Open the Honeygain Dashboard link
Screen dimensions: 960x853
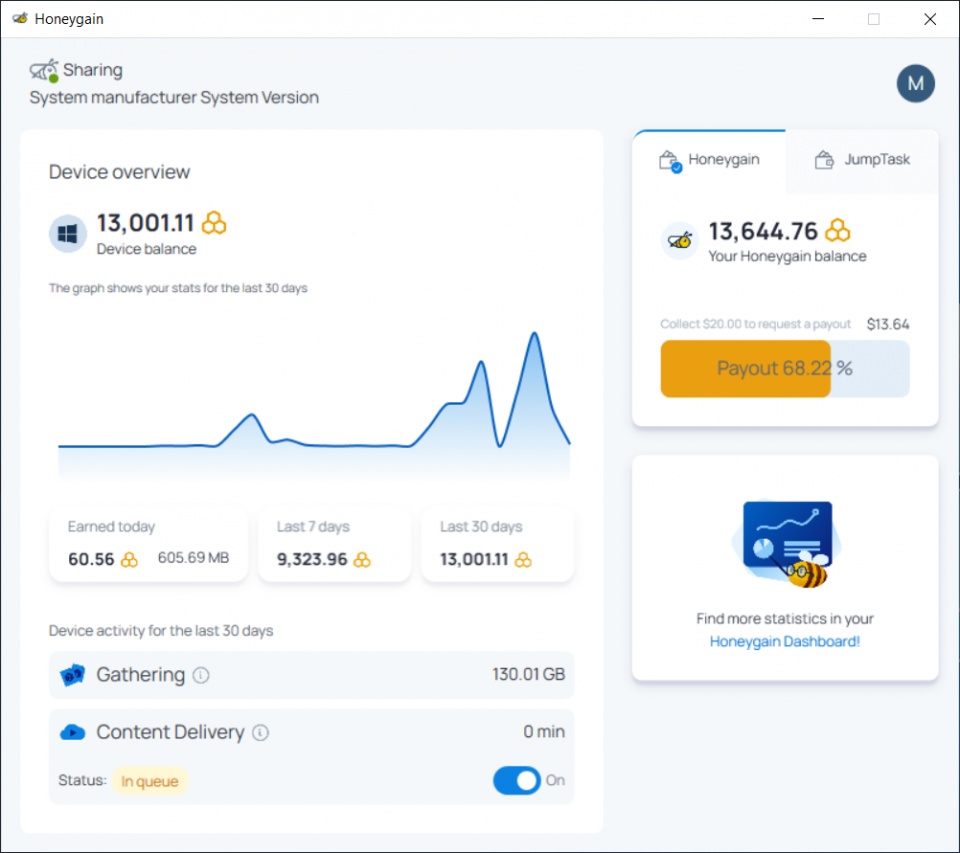click(x=785, y=641)
